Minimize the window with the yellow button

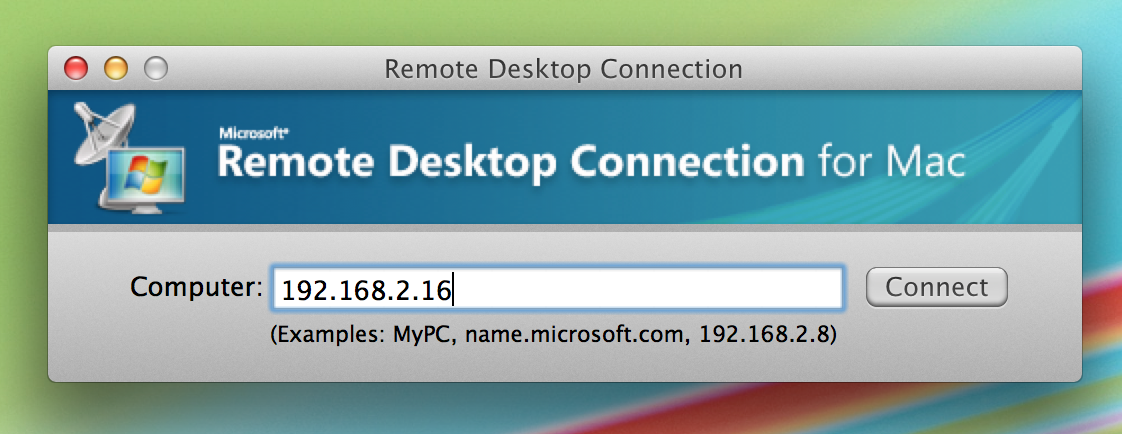[x=116, y=69]
